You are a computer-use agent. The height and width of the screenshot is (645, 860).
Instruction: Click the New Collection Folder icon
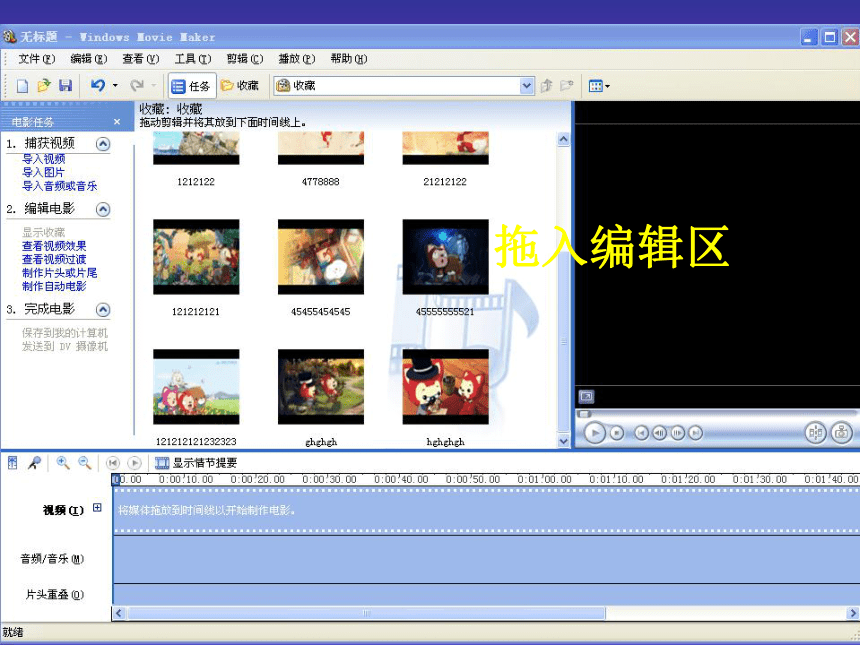point(567,86)
